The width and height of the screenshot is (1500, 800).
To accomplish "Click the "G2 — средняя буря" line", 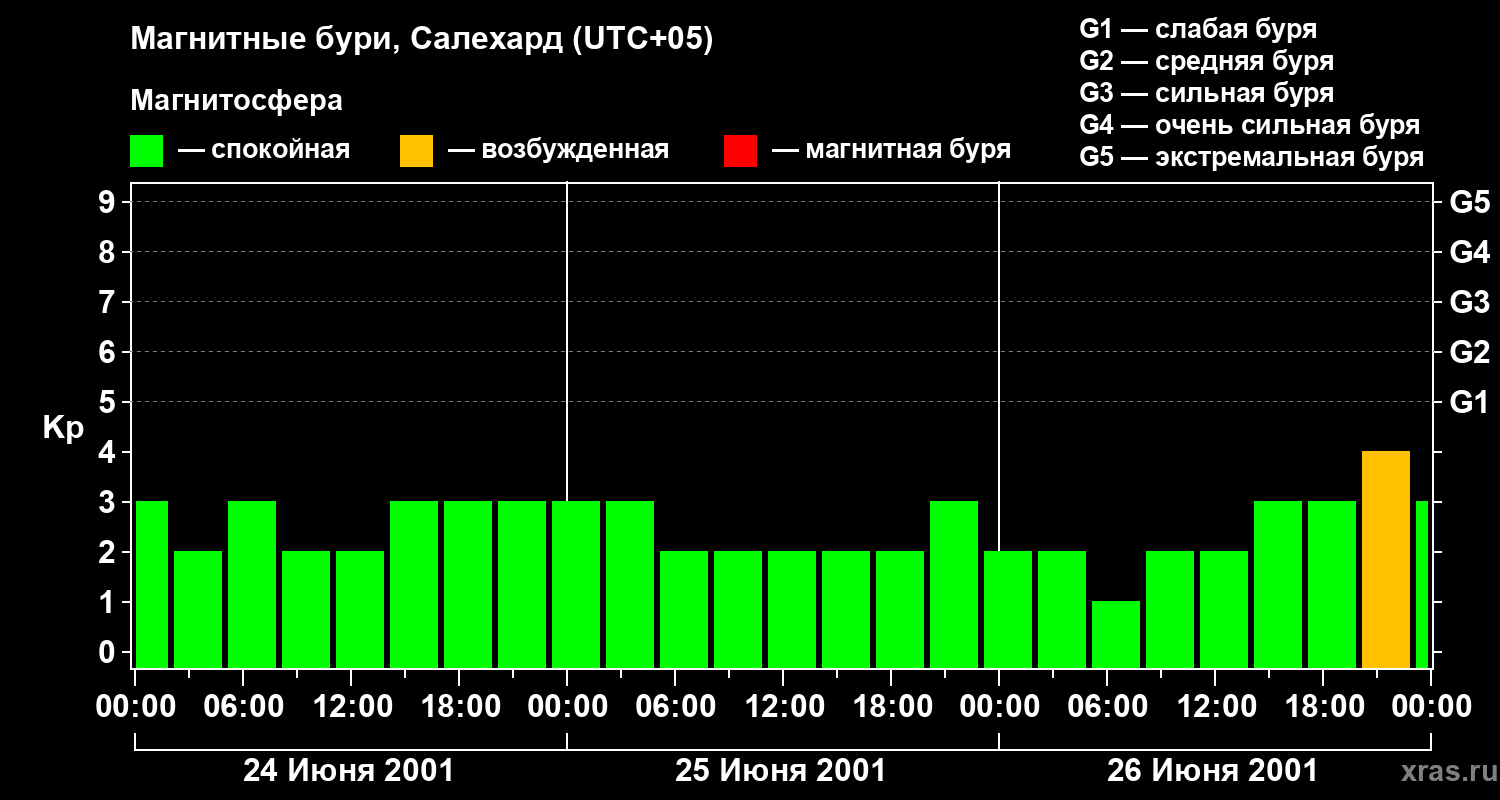I will 1206,61.
